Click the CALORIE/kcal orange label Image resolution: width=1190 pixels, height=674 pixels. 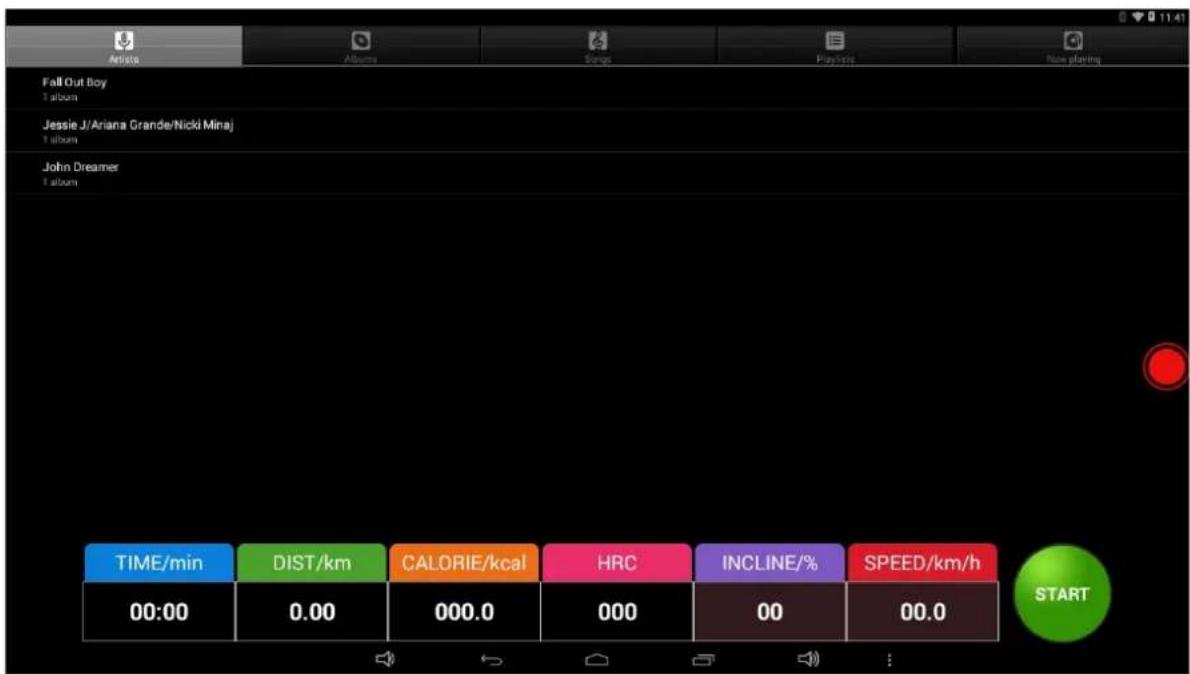[x=464, y=562]
